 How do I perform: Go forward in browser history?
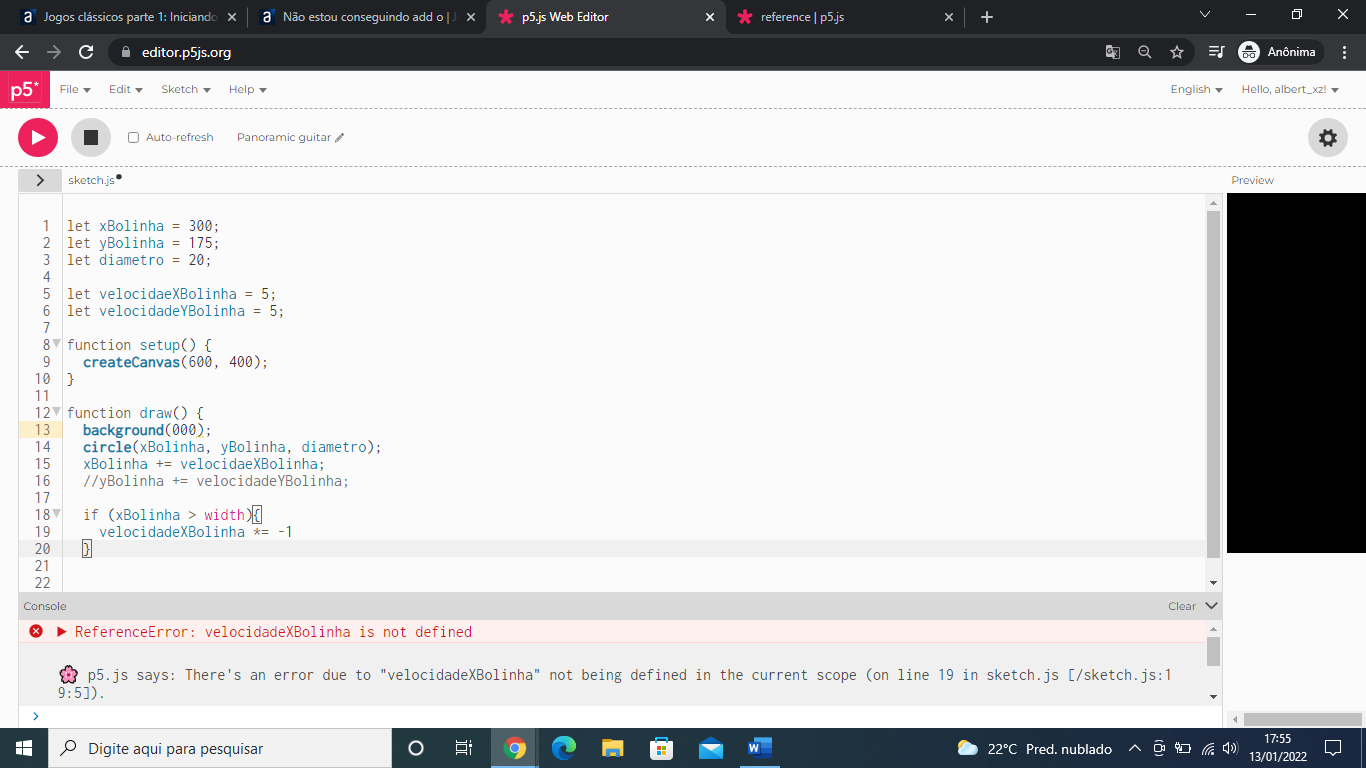pyautogui.click(x=54, y=52)
